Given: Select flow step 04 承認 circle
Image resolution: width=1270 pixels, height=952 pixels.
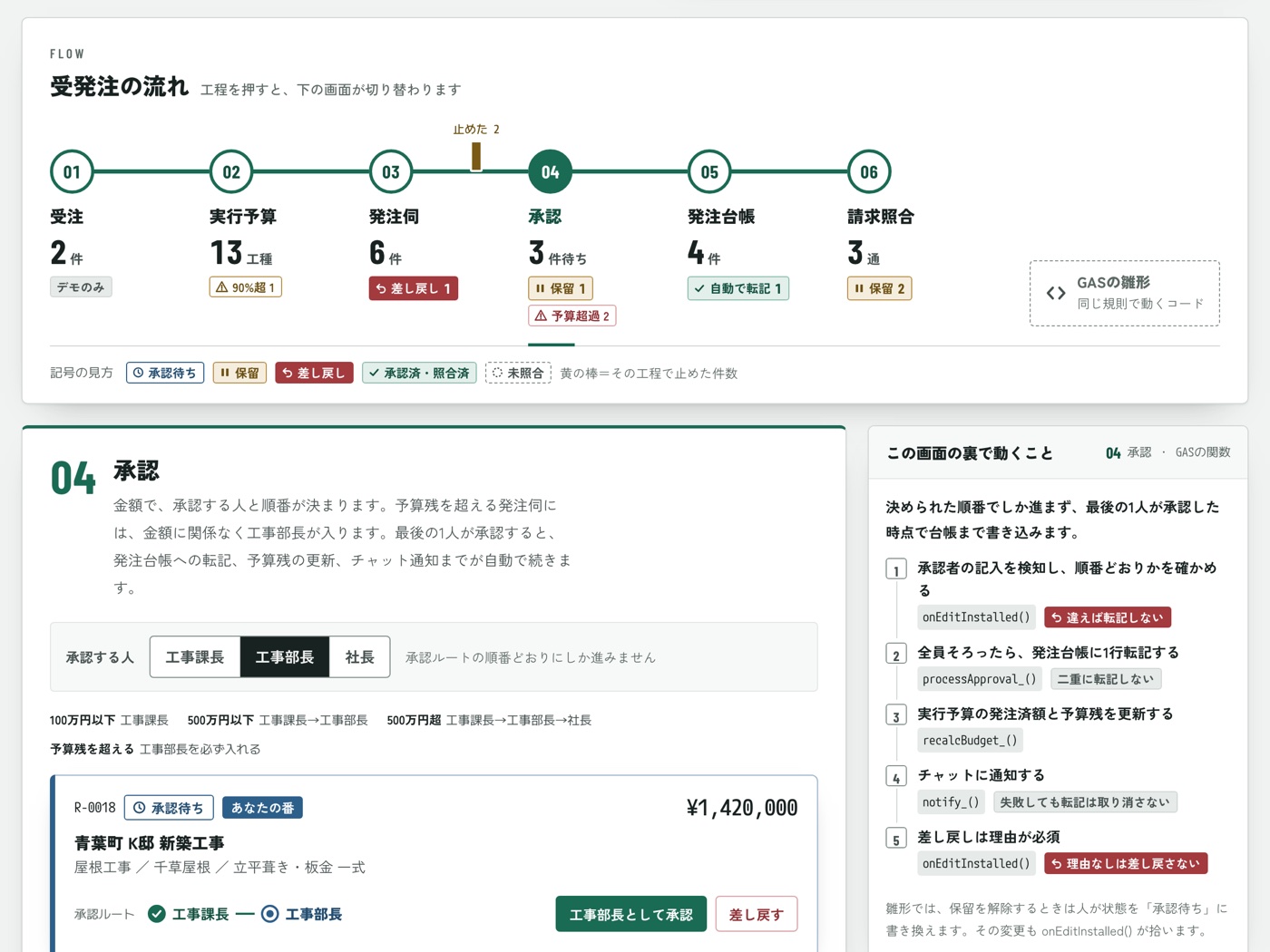Looking at the screenshot, I should (550, 171).
